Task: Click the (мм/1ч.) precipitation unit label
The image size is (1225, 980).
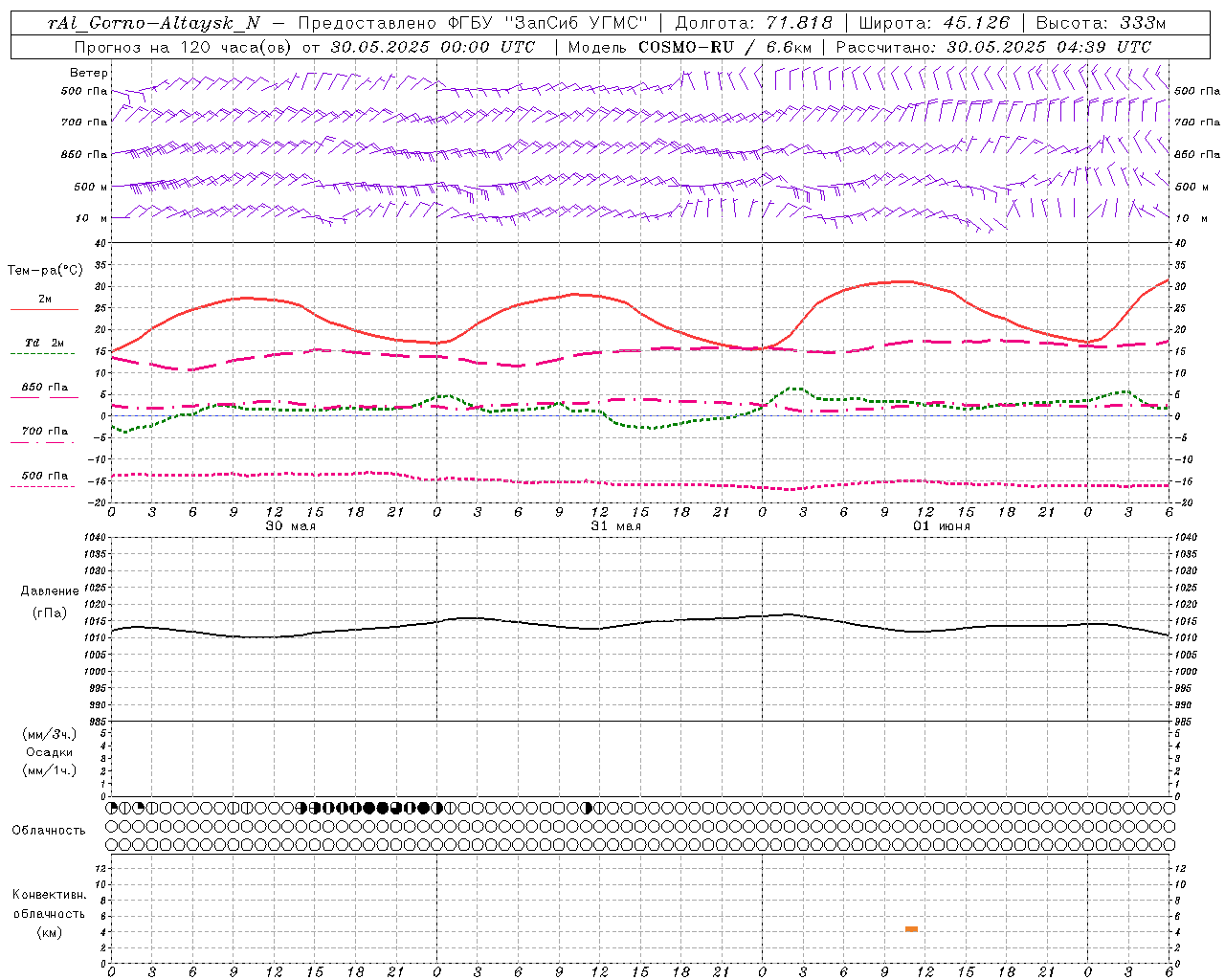Action: click(x=50, y=770)
